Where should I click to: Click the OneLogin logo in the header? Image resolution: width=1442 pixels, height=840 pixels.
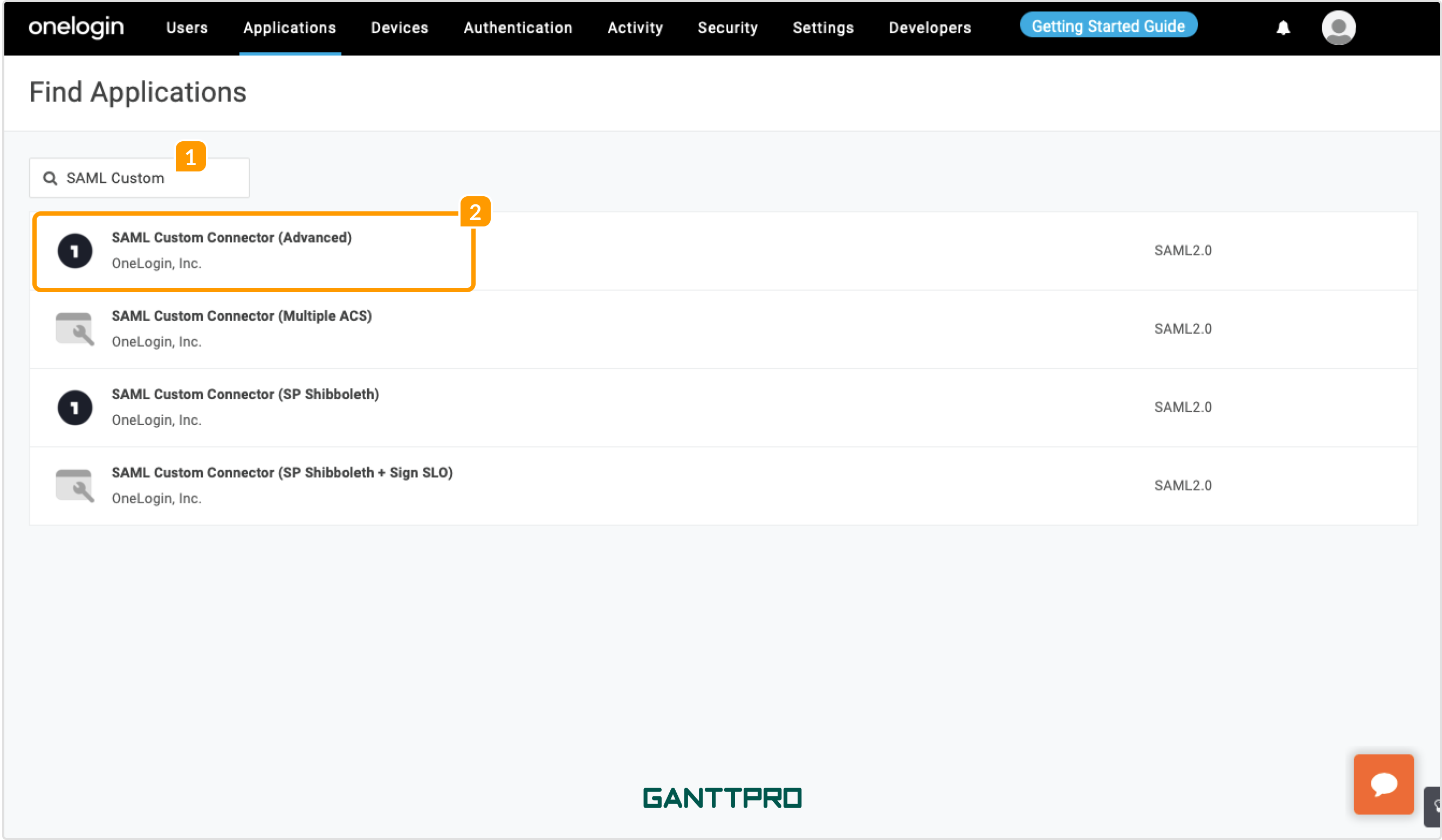[76, 27]
